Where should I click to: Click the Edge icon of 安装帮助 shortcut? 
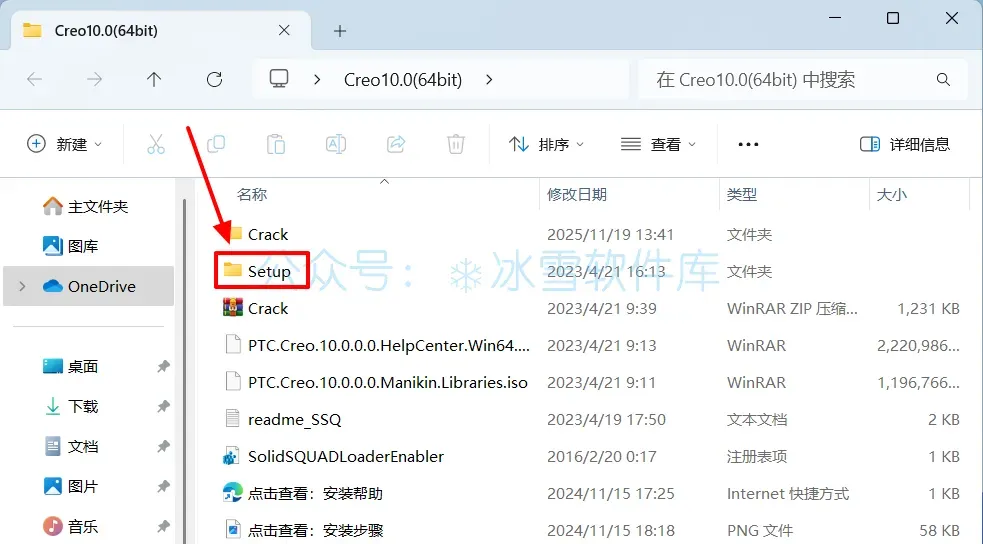point(233,493)
